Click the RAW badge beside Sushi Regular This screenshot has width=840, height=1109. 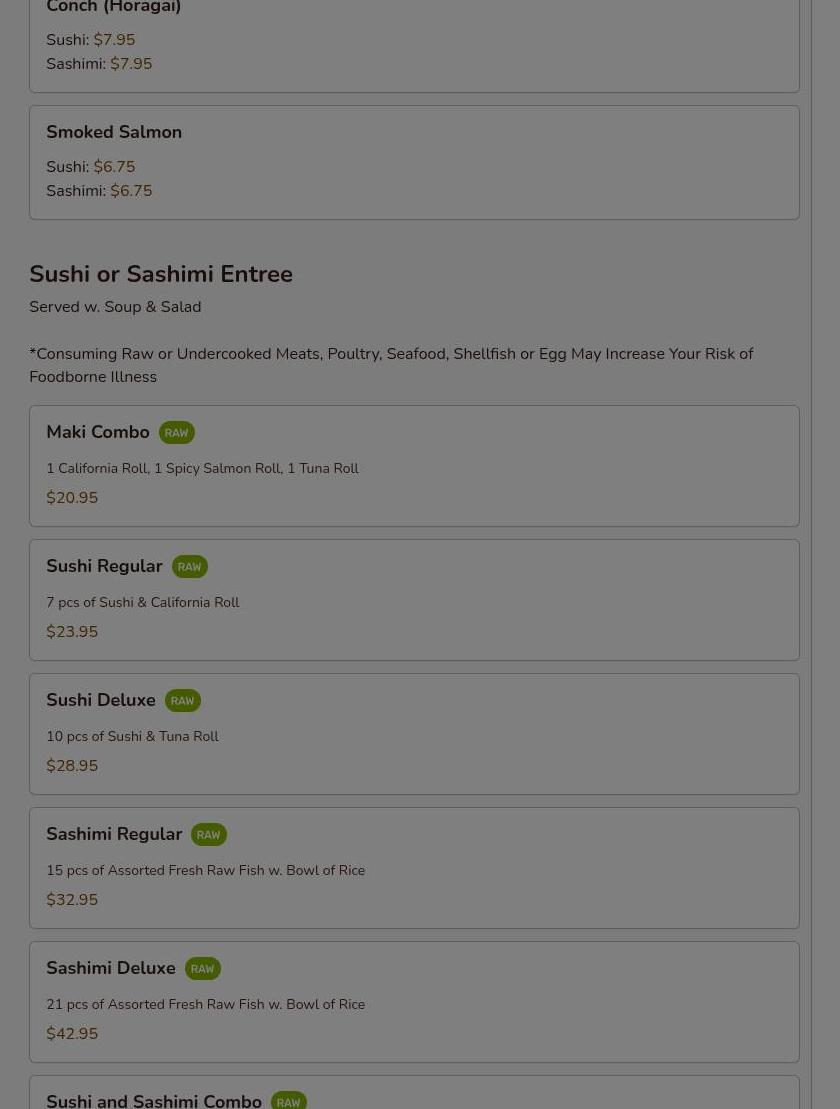[x=189, y=567]
